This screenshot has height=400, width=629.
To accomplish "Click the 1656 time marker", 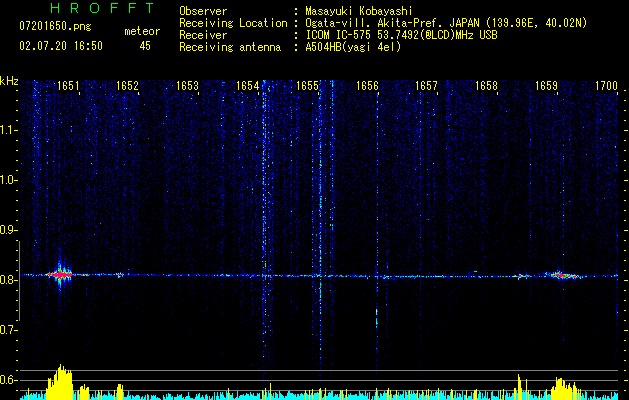I will [x=367, y=86].
